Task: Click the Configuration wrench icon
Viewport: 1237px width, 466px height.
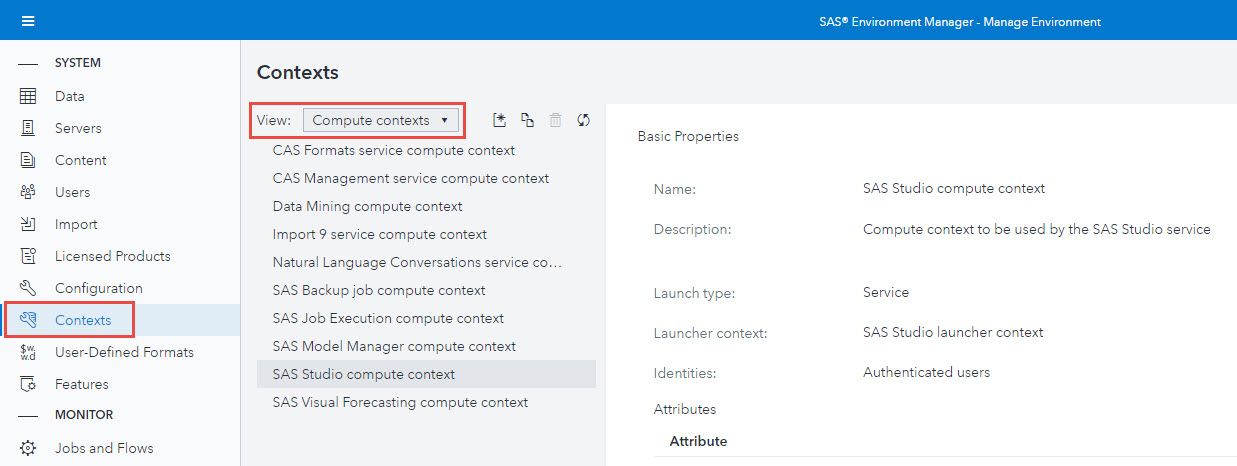Action: click(28, 288)
